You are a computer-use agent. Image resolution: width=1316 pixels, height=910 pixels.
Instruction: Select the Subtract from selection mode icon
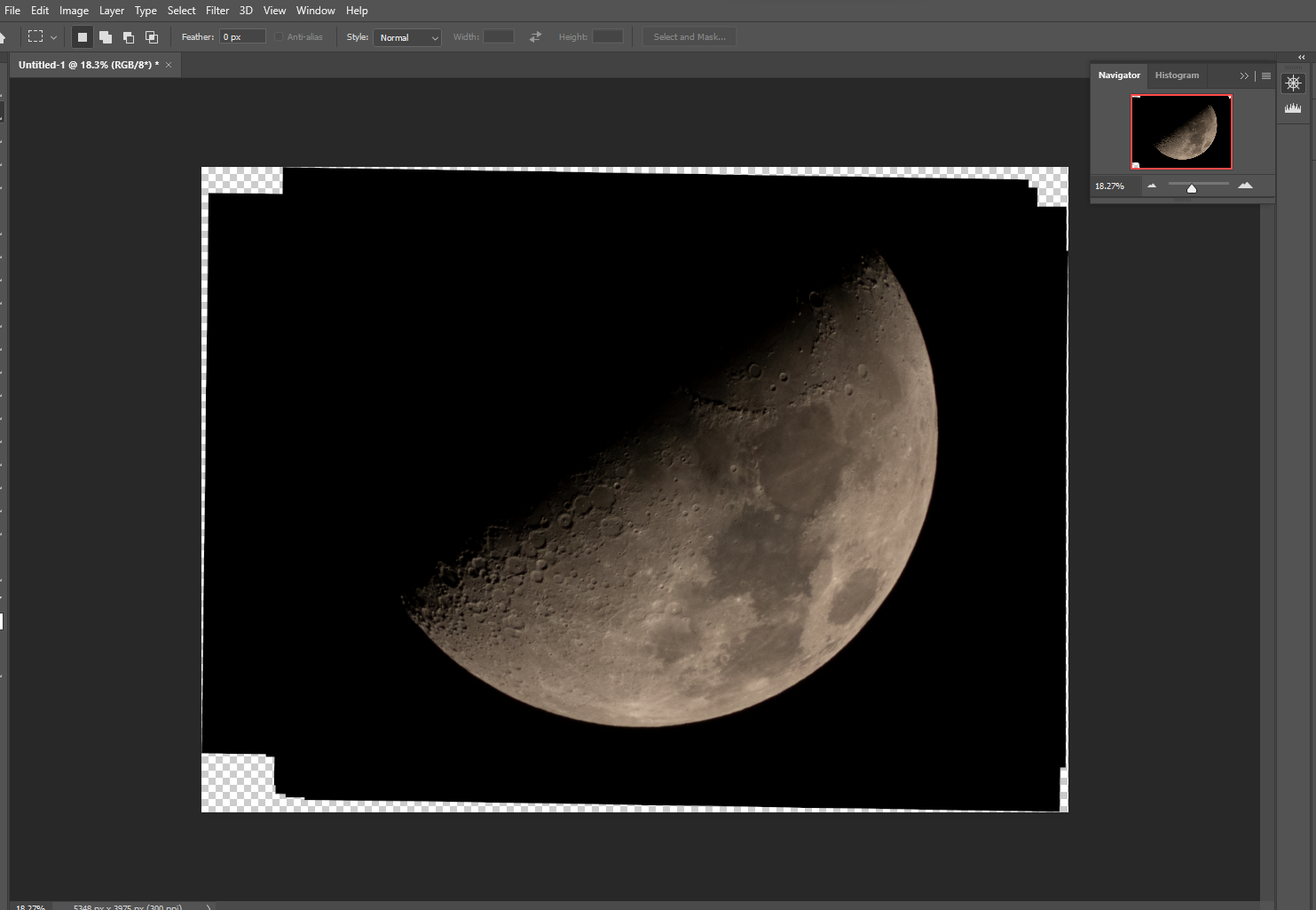127,36
